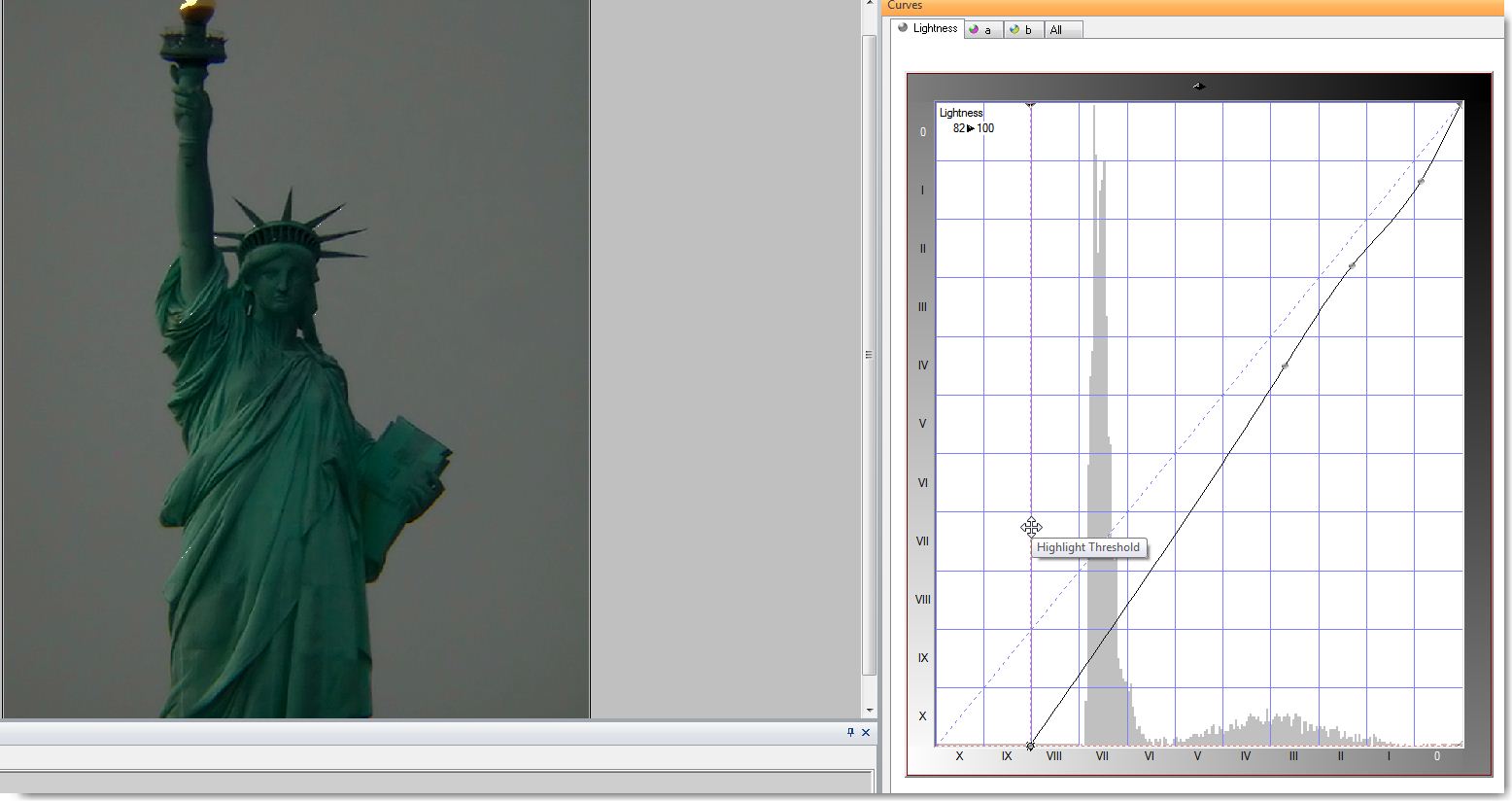This screenshot has width=1512, height=801.
Task: Open the 'b' channel curve tab
Action: coord(1022,30)
